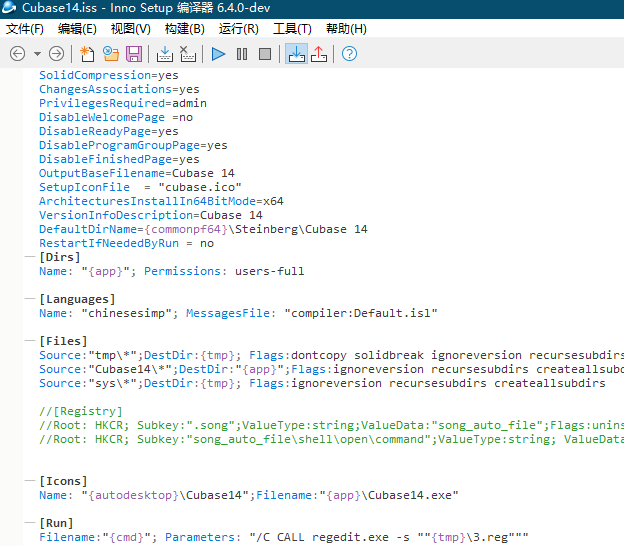This screenshot has height=546, width=624.
Task: Click the Source:"Cubase14\*" line
Action: pos(332,369)
